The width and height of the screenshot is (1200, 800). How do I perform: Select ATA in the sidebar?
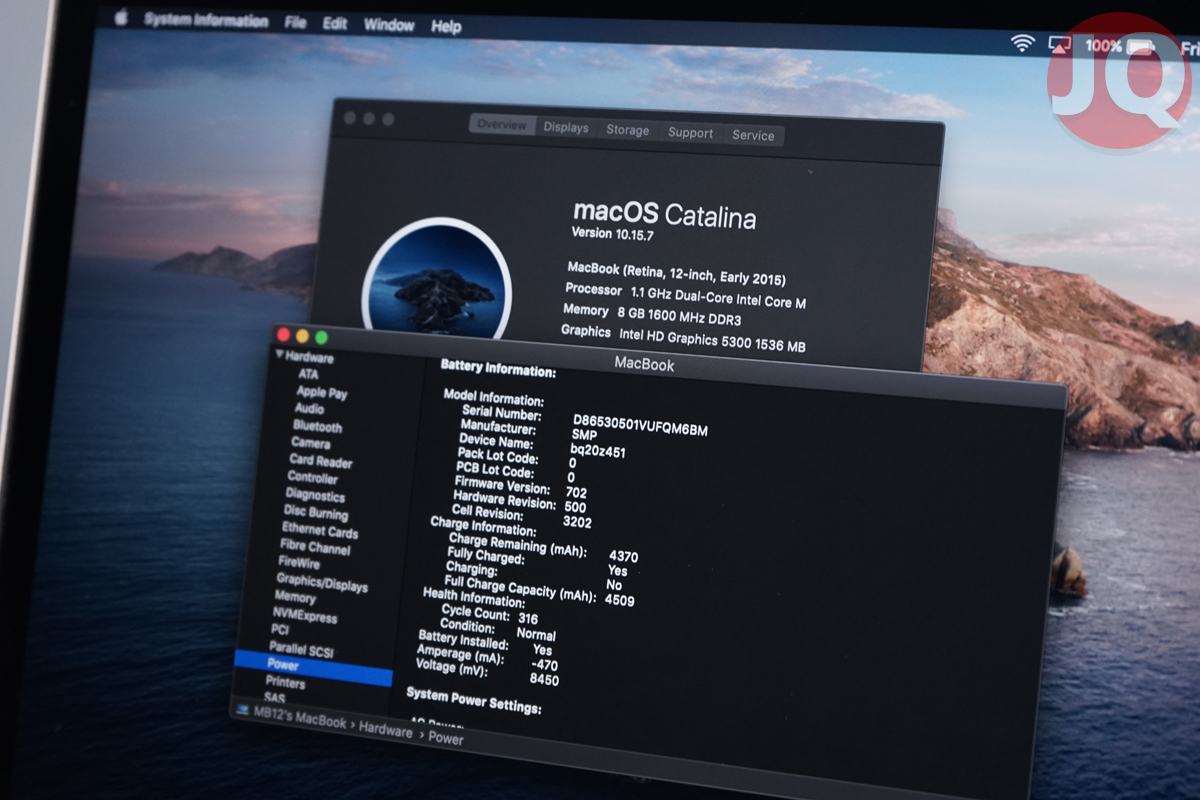click(308, 374)
